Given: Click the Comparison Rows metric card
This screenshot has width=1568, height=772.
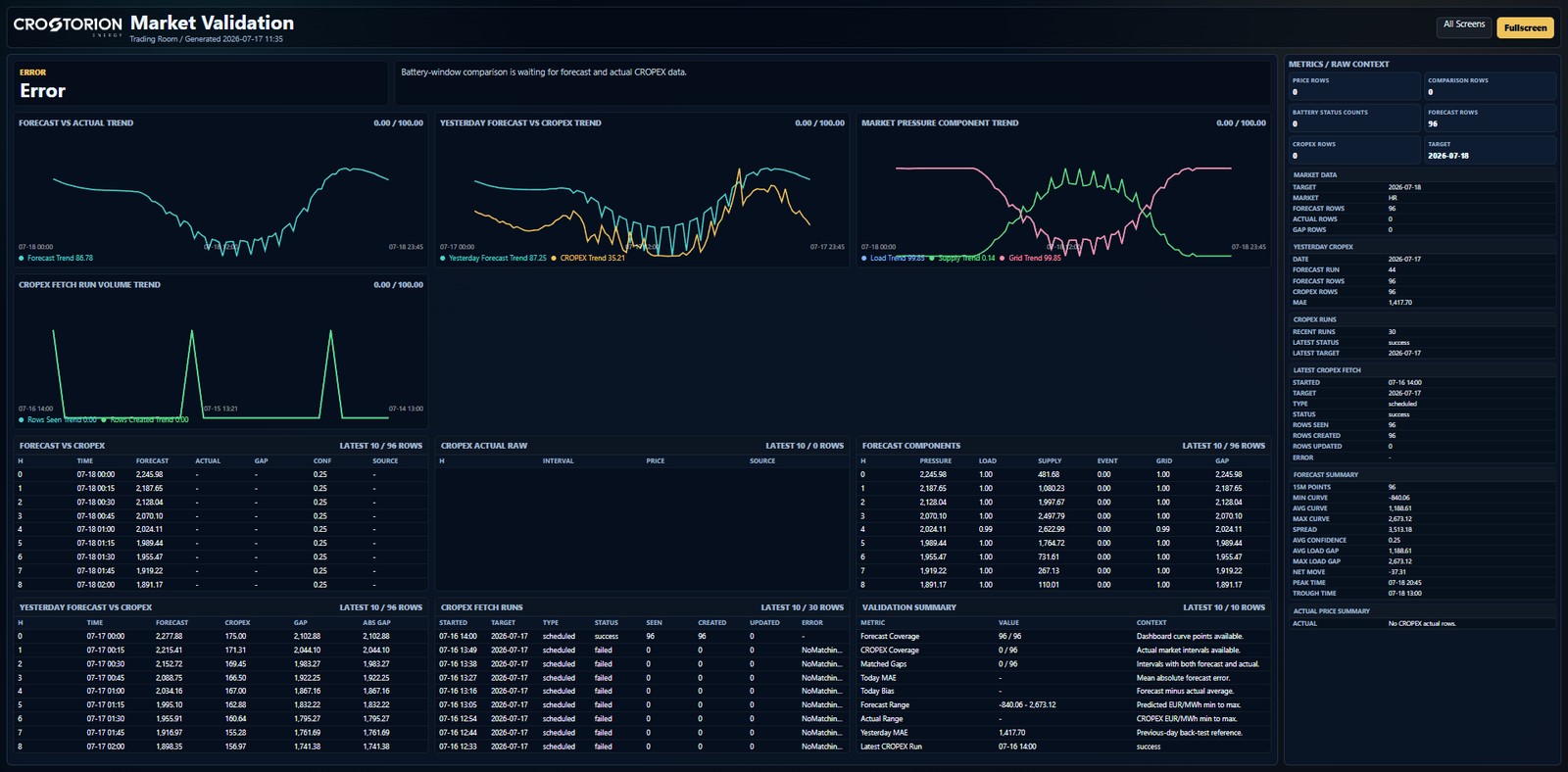Looking at the screenshot, I should pos(1490,86).
